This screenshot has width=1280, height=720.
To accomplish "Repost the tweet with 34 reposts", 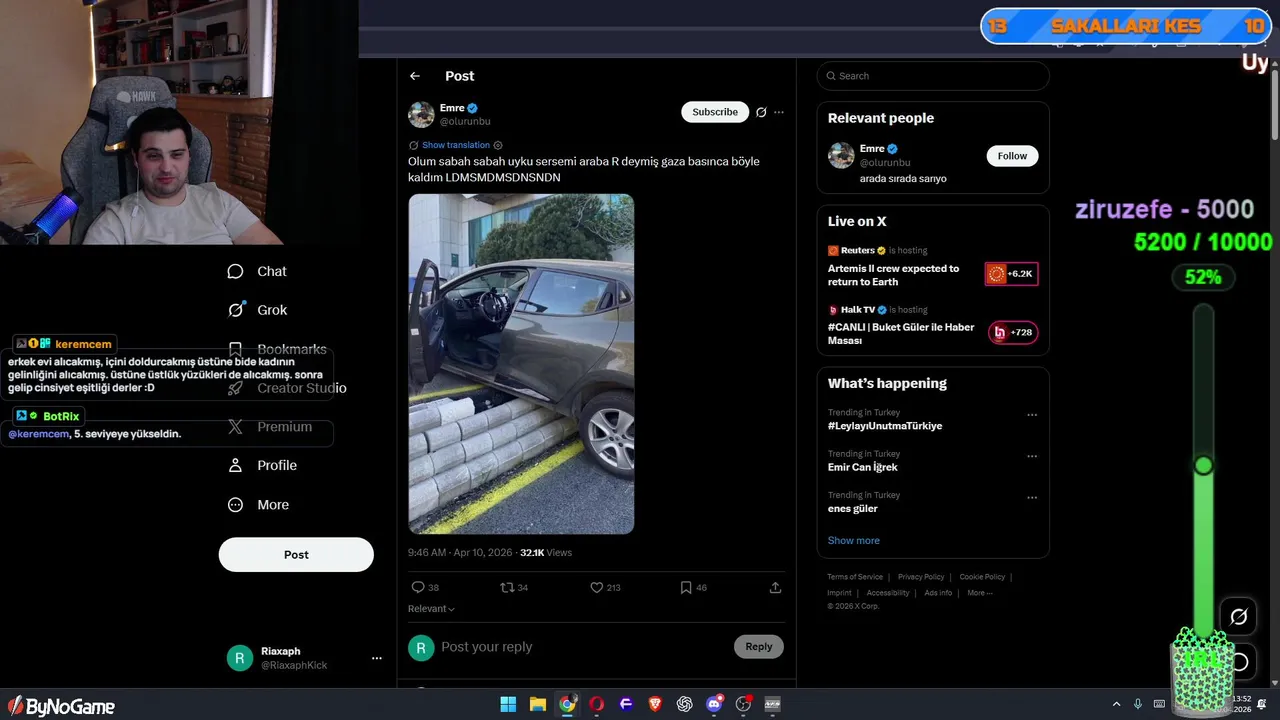I will (507, 587).
